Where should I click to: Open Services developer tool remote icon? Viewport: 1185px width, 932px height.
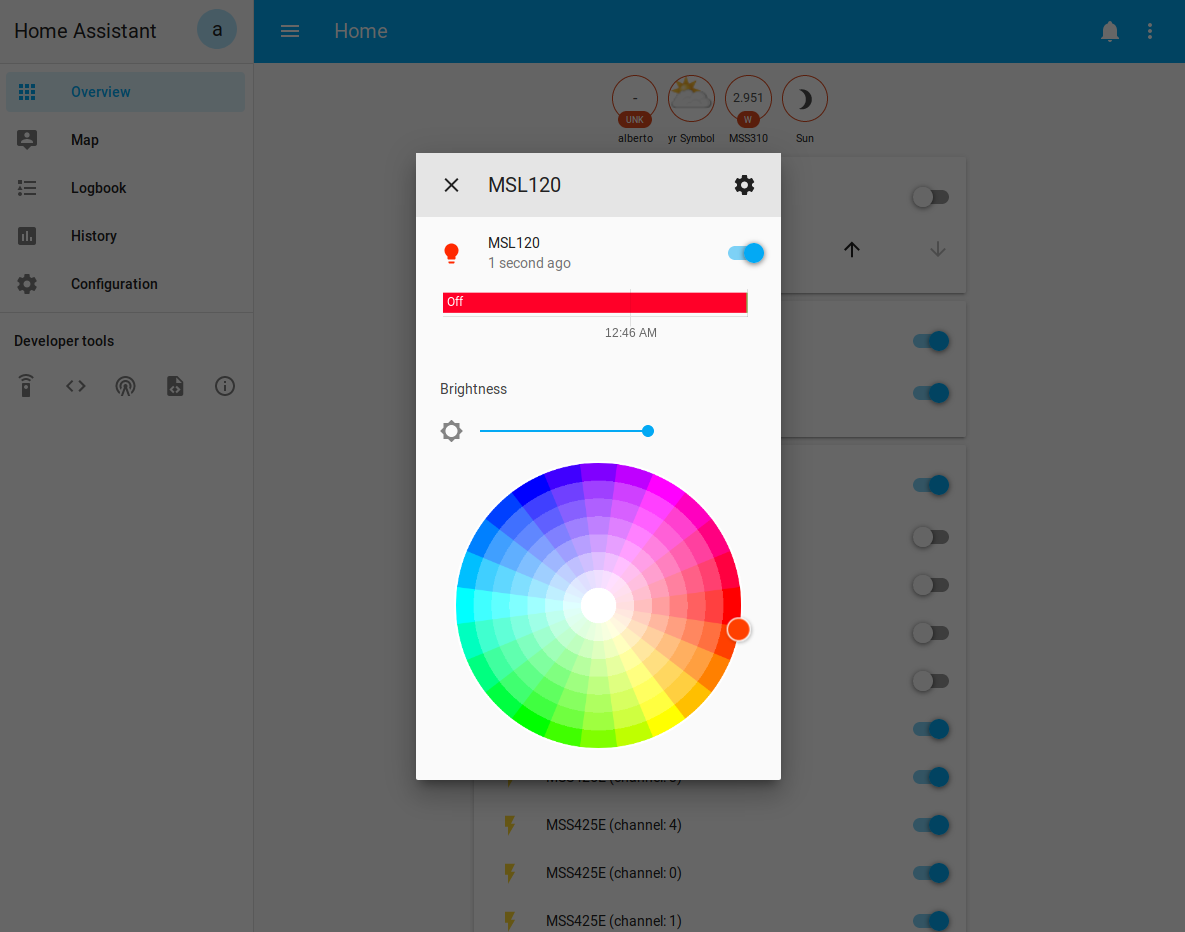26,386
